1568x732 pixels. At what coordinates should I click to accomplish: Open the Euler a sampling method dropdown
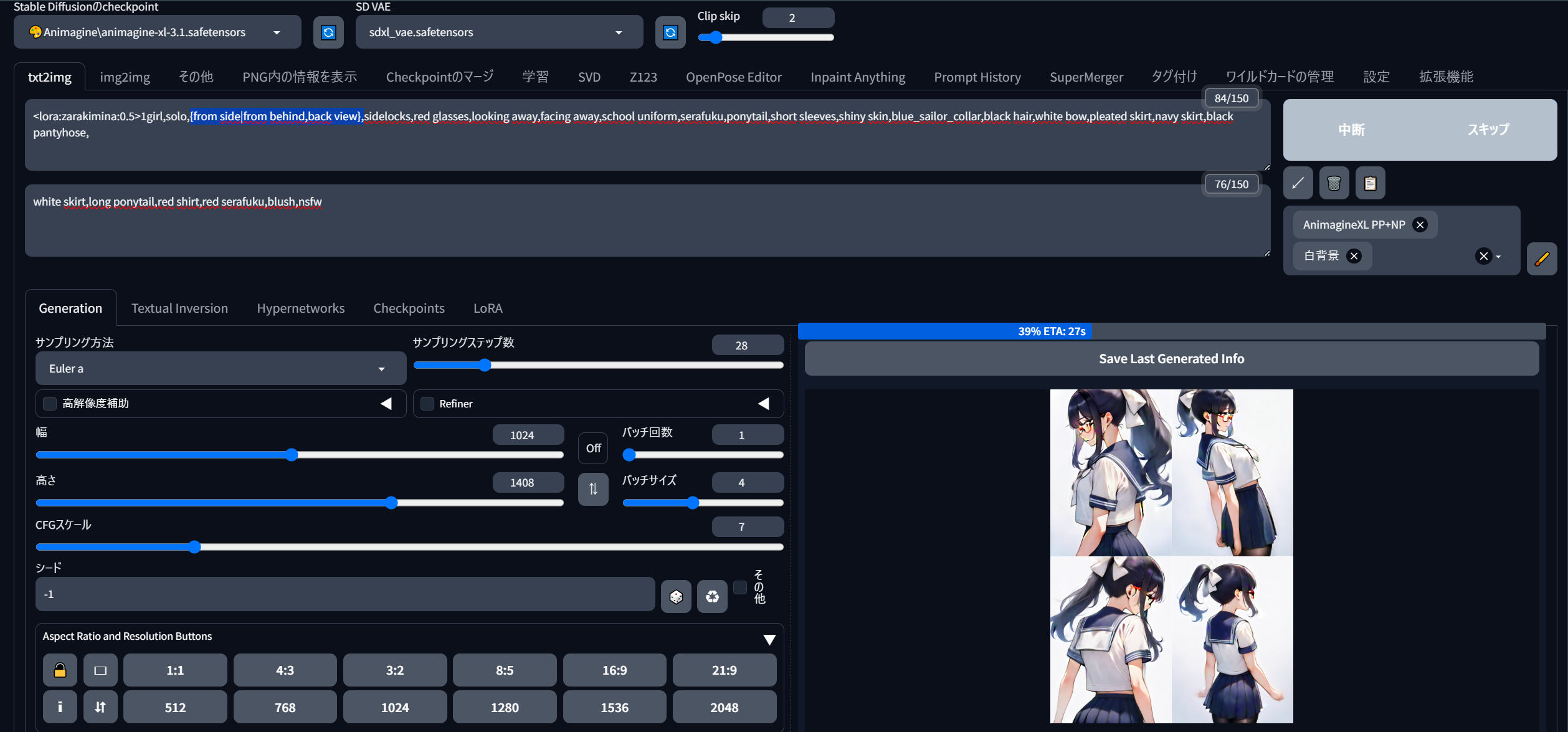tap(221, 368)
